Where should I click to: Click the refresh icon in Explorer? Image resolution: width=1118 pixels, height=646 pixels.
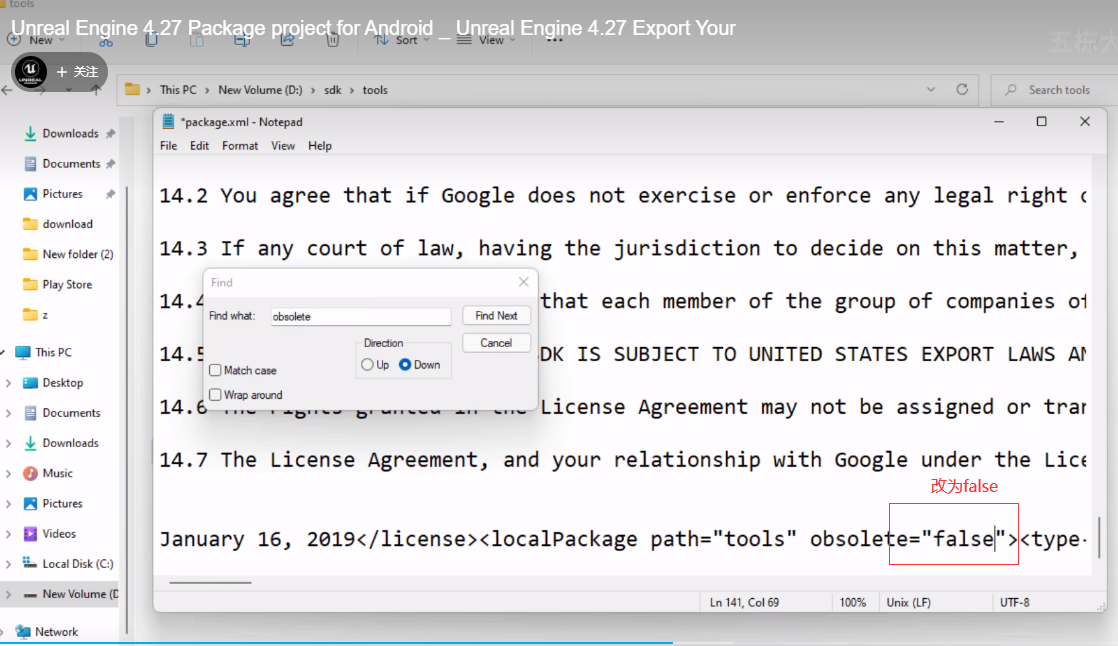tap(962, 90)
